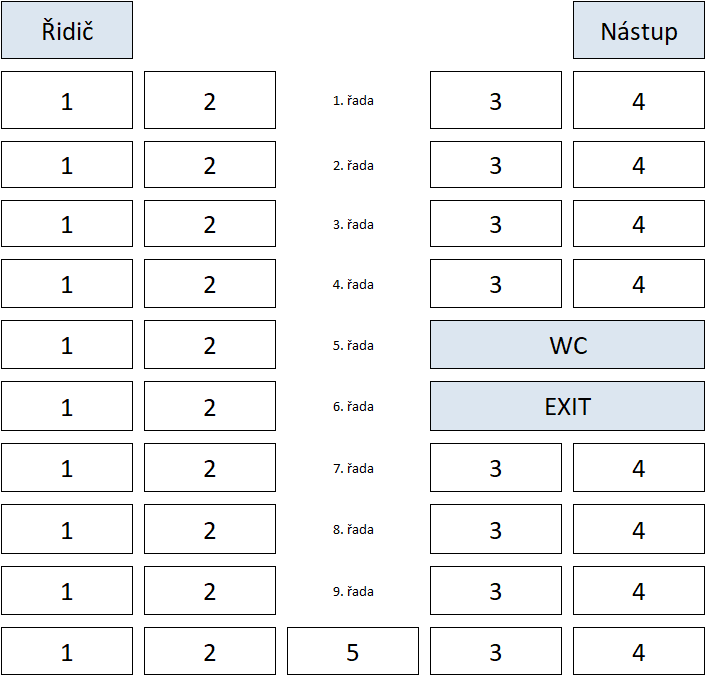Click the Řidič driver box

[x=67, y=30]
